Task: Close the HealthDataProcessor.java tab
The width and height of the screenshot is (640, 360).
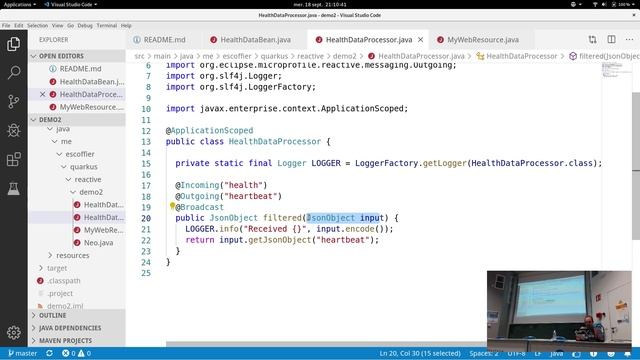Action: click(x=420, y=40)
